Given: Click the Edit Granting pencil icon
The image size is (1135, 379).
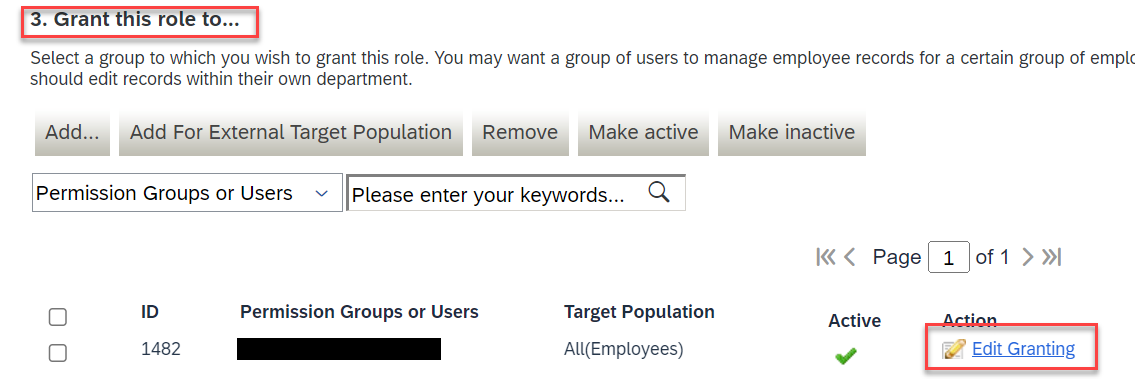Looking at the screenshot, I should coord(954,349).
